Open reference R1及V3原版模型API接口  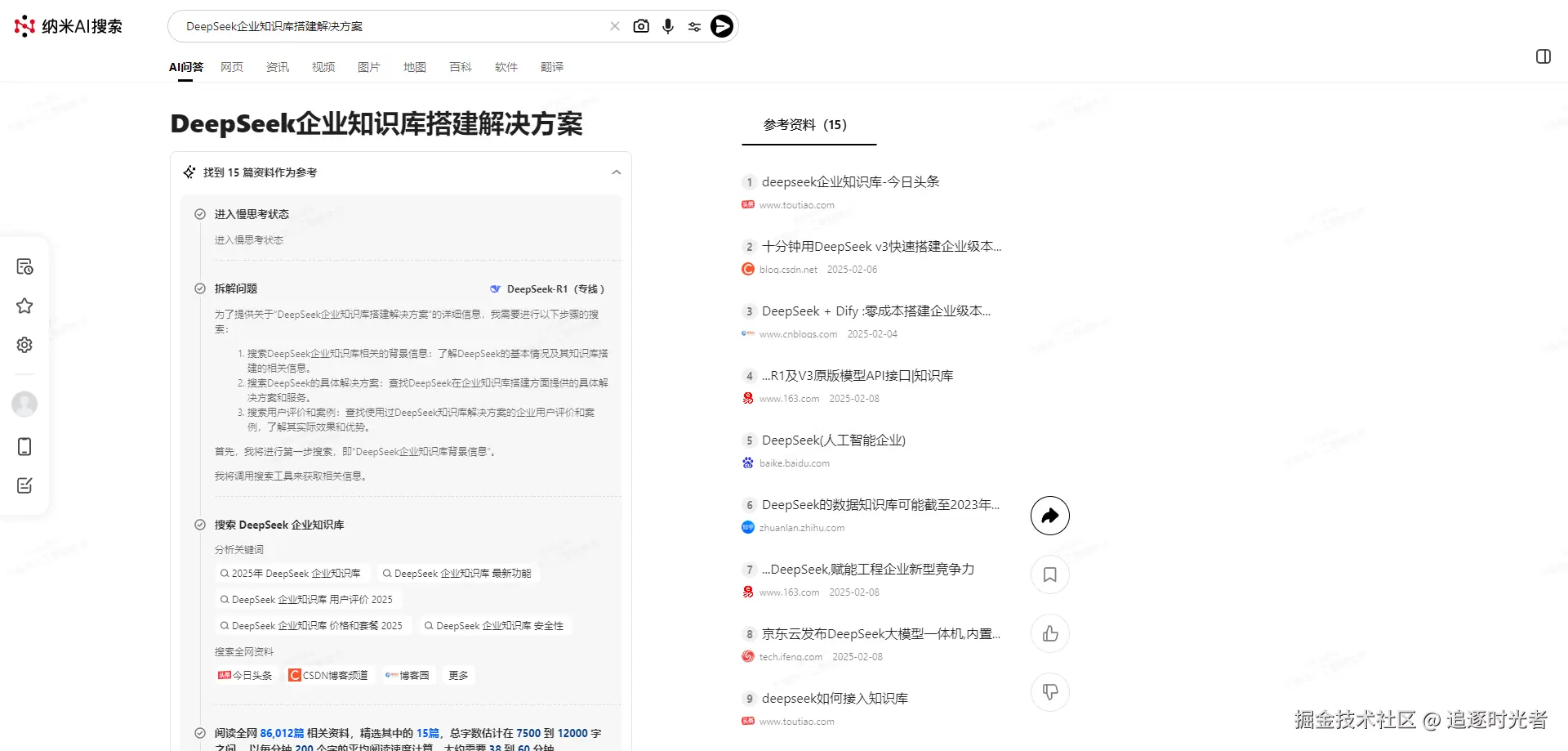point(857,375)
